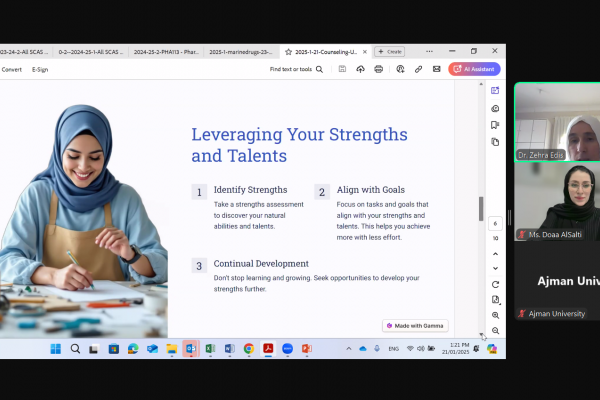Click the Find text or tools search
The width and height of the screenshot is (600, 400).
(297, 69)
